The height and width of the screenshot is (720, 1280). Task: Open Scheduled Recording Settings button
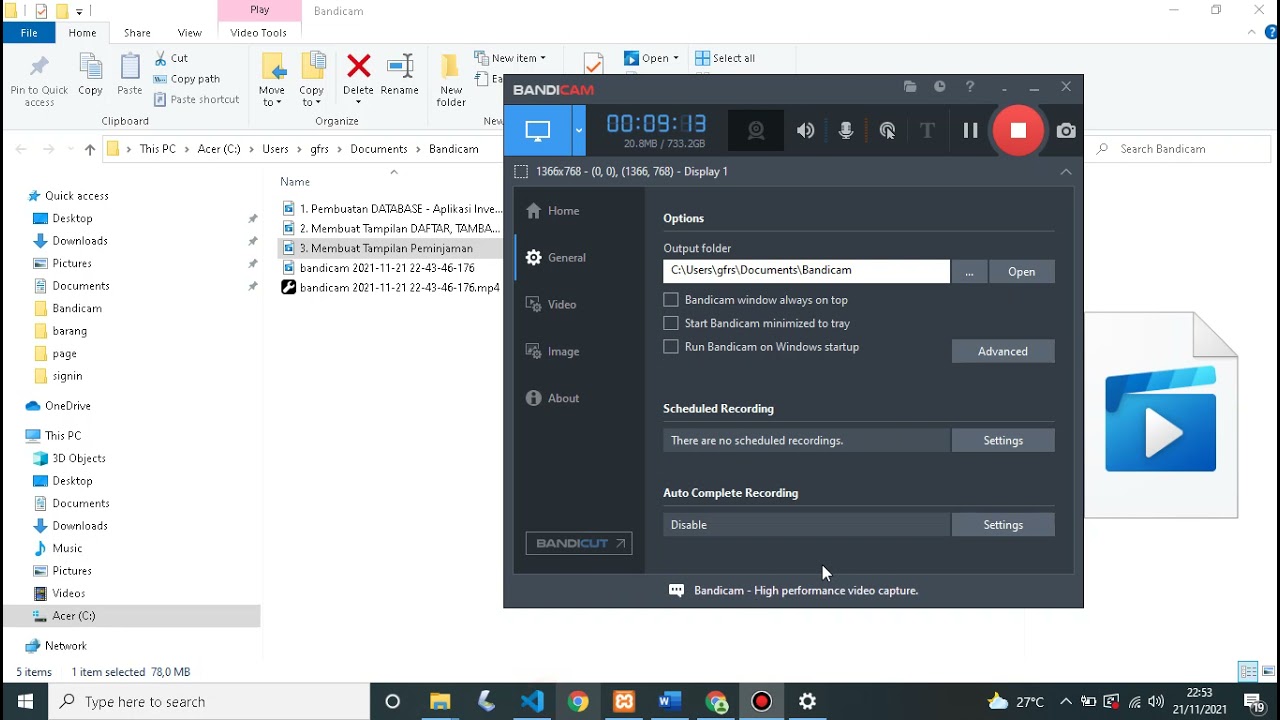click(1003, 440)
